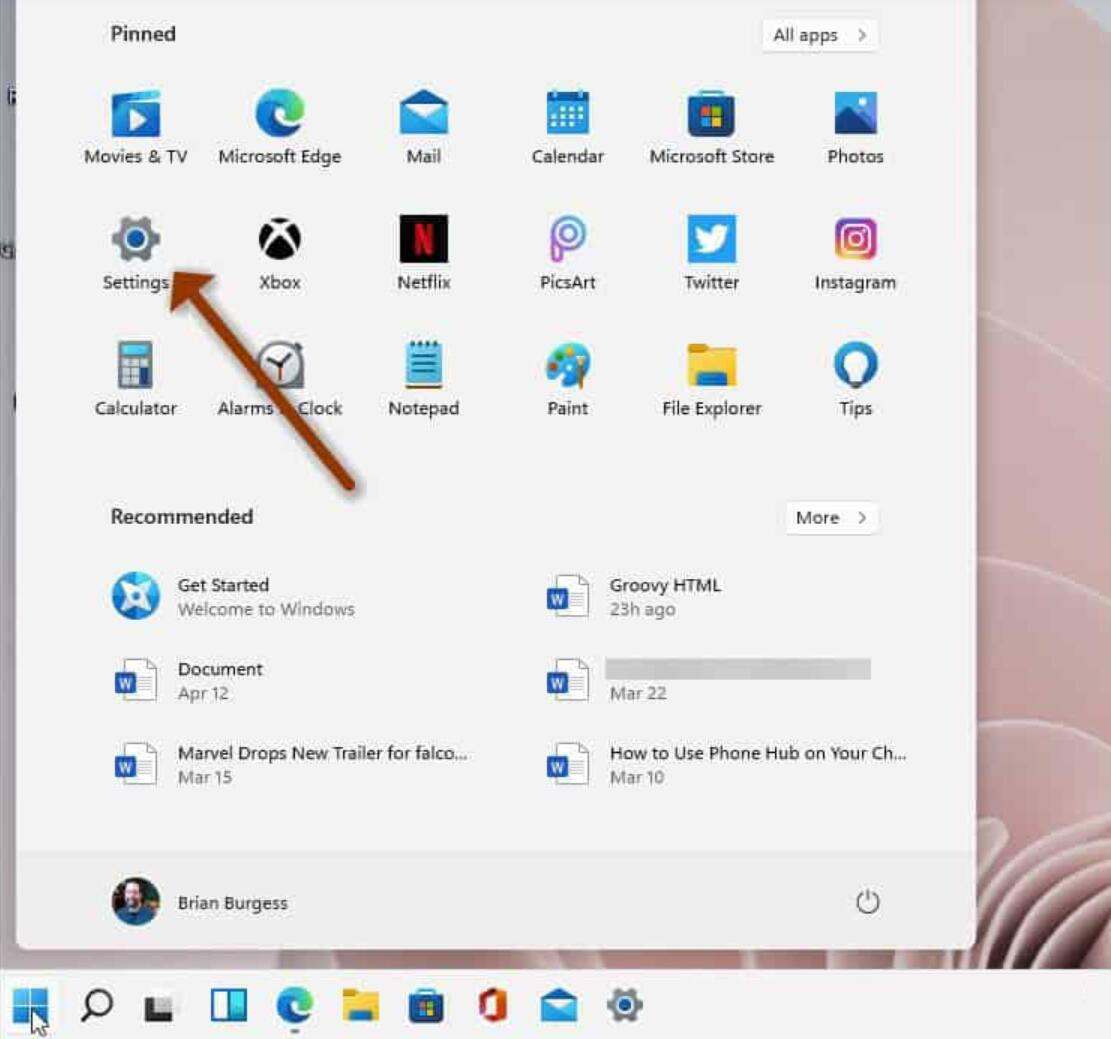Click the Brian Burgess account name
This screenshot has width=1111, height=1039.
click(x=232, y=901)
